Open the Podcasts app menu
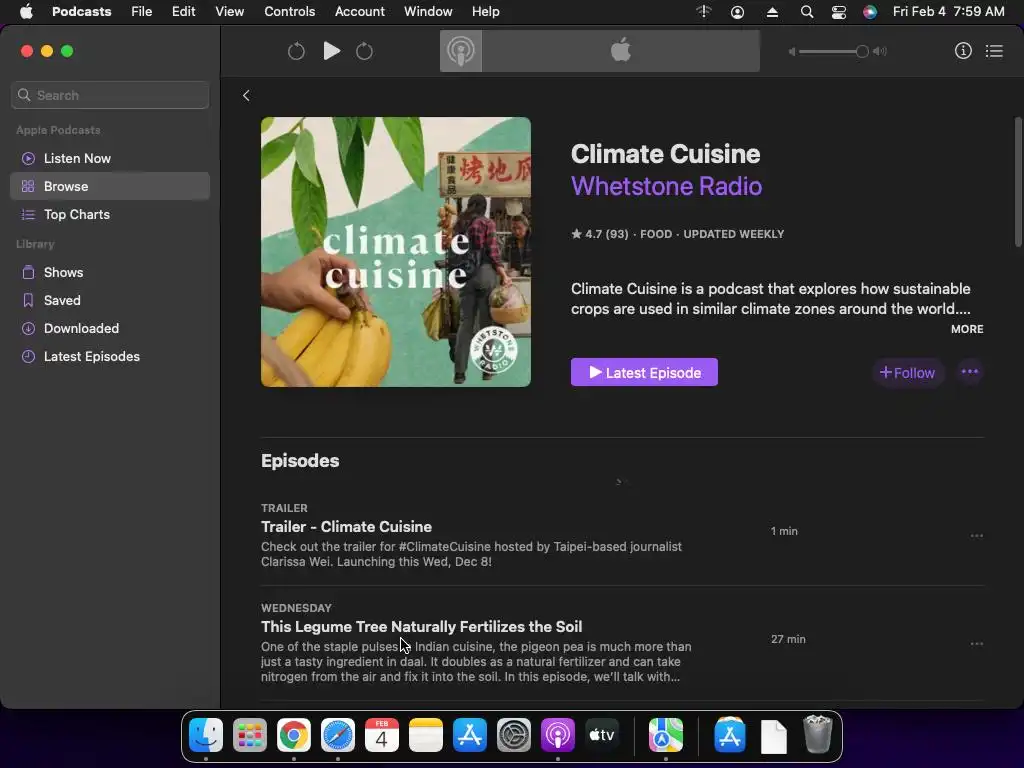The image size is (1024, 768). (x=82, y=12)
